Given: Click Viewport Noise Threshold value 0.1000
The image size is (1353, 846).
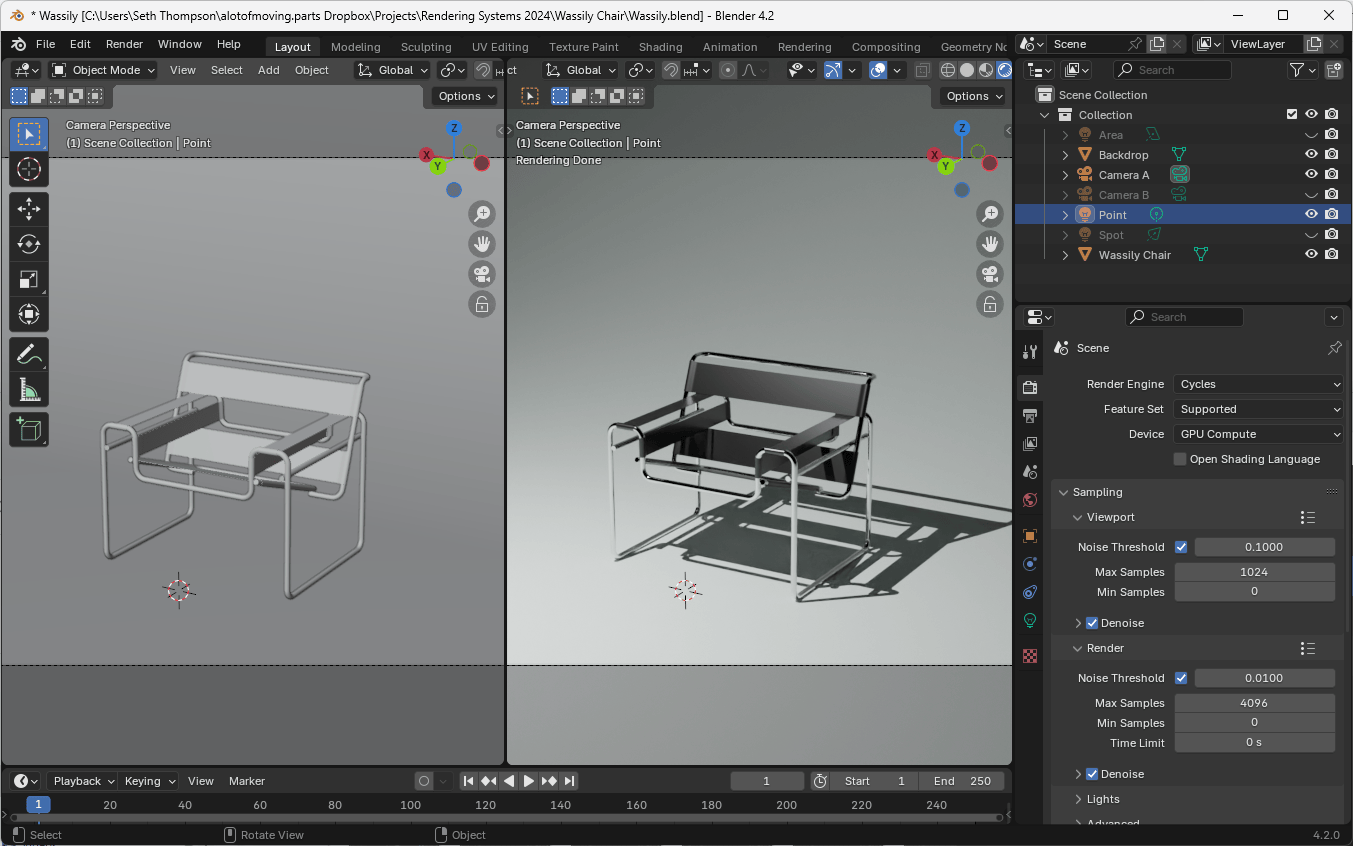Looking at the screenshot, I should tap(1264, 547).
